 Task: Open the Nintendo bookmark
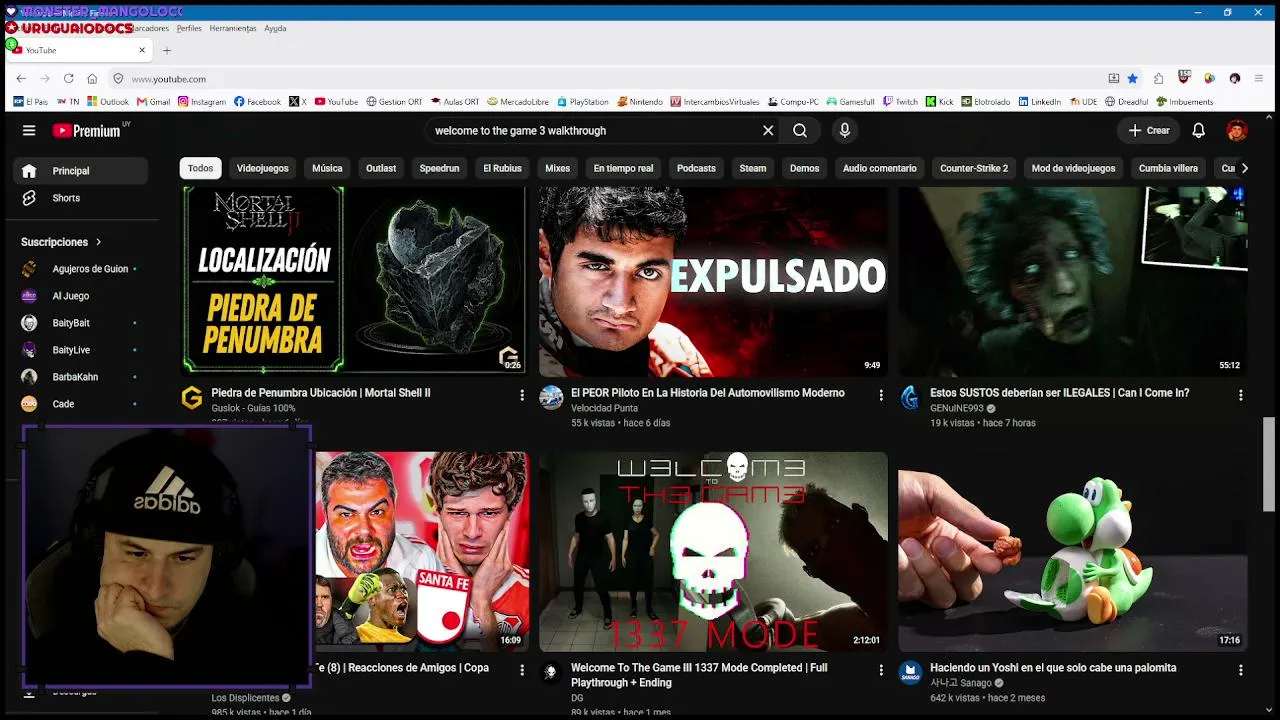point(640,101)
